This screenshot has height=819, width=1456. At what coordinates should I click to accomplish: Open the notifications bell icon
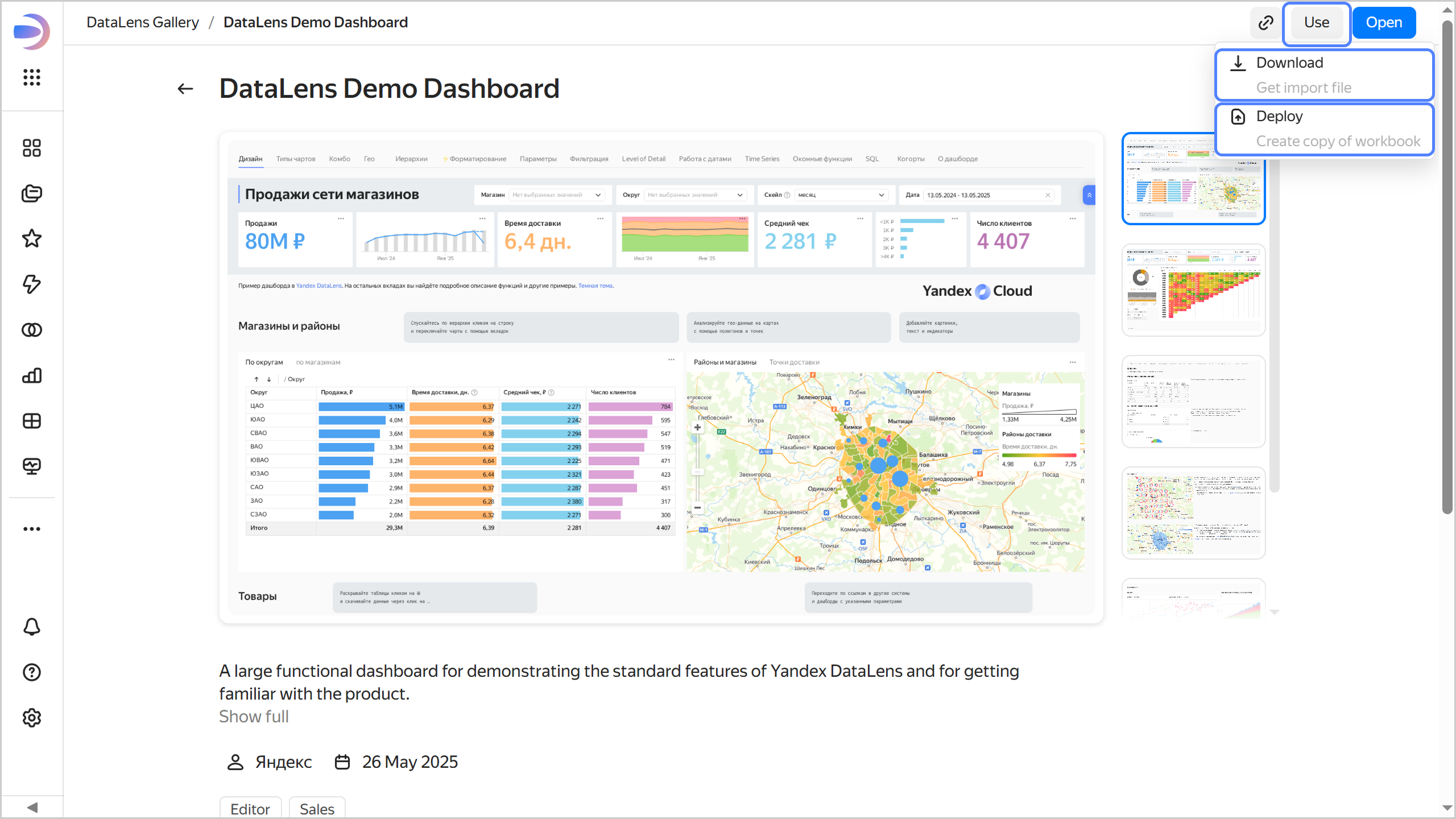coord(32,627)
